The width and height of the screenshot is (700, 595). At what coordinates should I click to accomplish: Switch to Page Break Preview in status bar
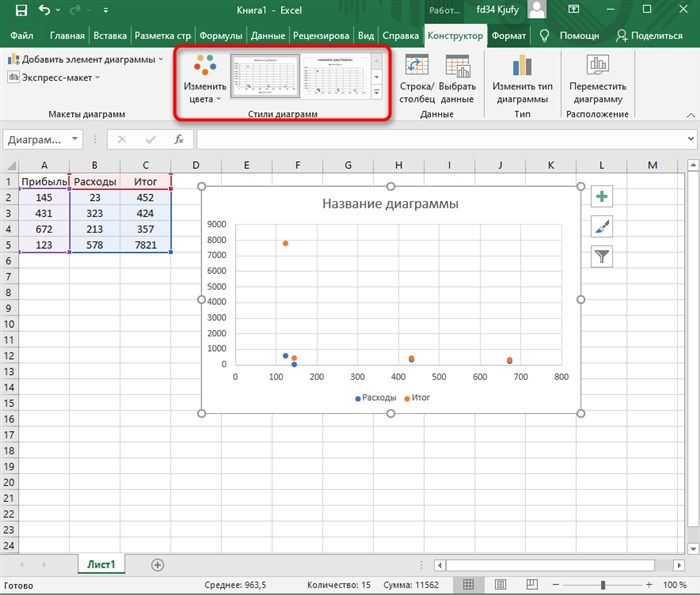tap(532, 584)
